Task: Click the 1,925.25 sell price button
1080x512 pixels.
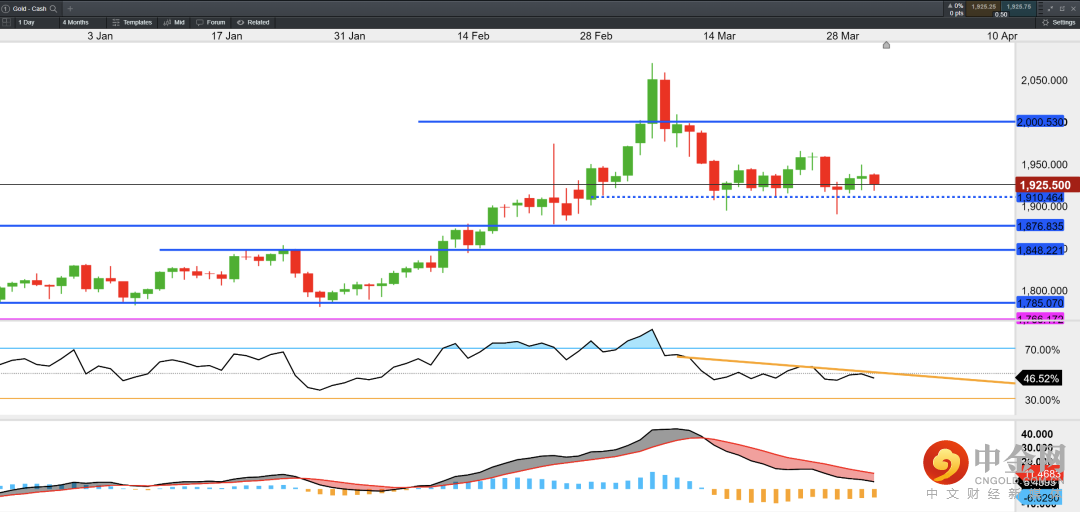Action: (x=984, y=7)
